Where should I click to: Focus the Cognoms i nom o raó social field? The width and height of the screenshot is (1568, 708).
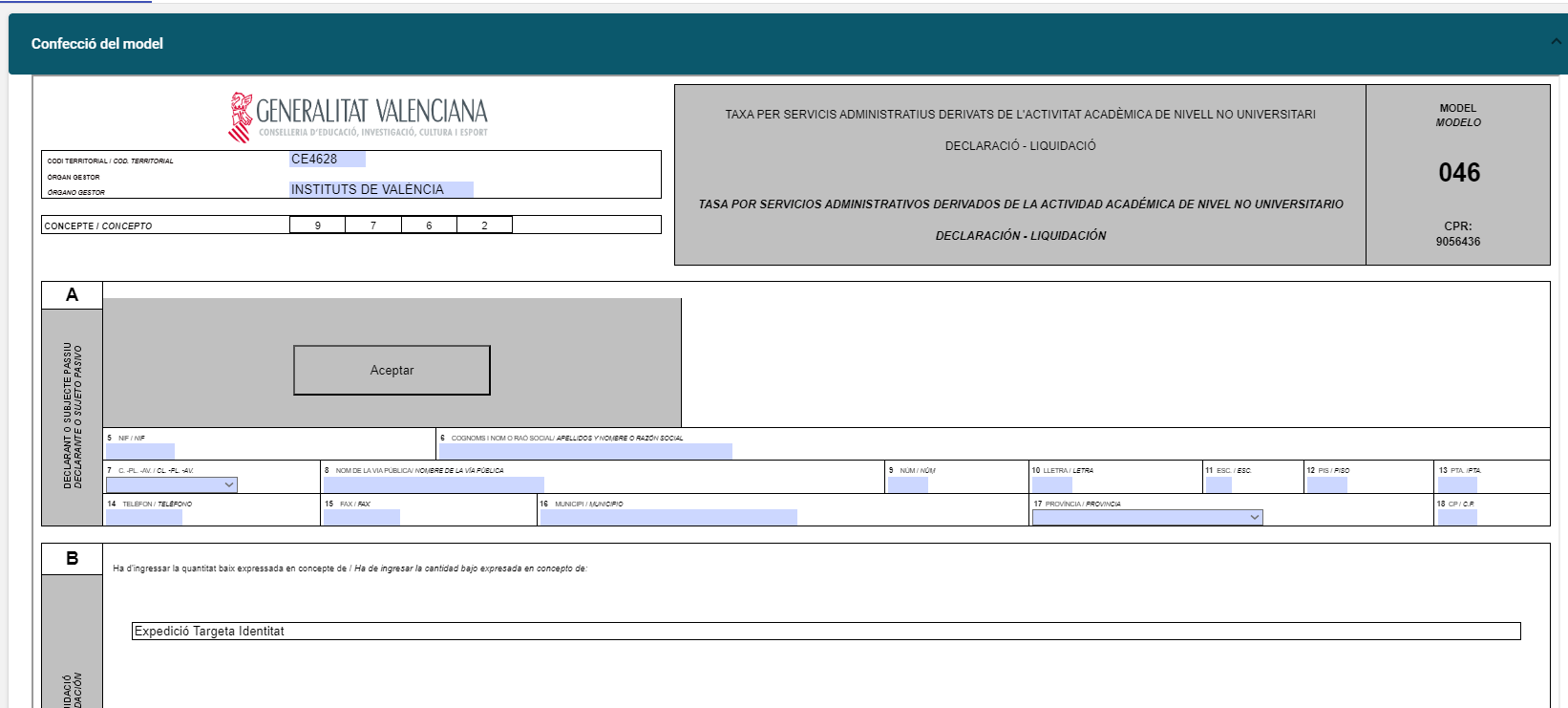pyautogui.click(x=585, y=451)
